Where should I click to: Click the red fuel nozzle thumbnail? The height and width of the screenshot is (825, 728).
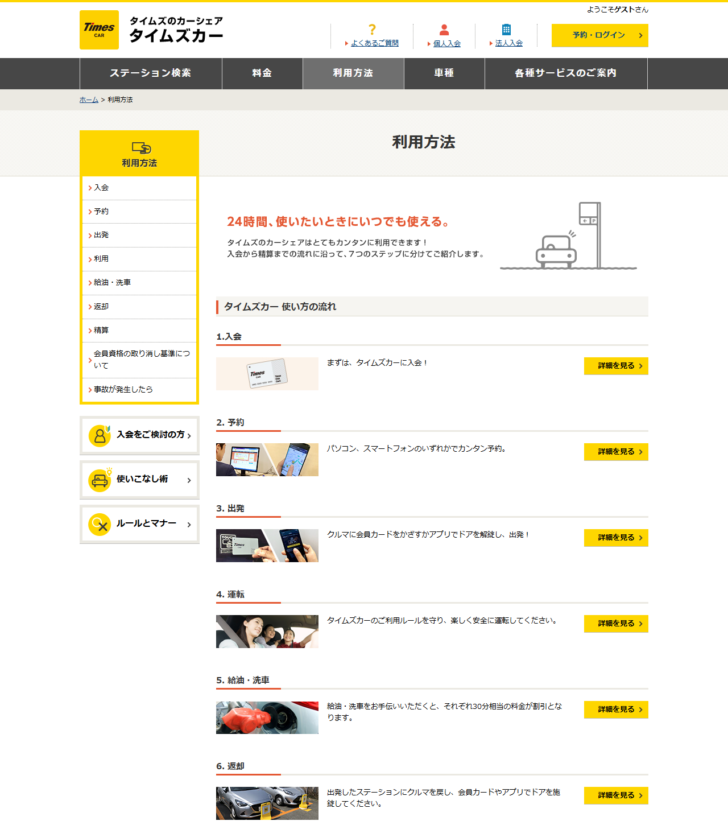267,717
